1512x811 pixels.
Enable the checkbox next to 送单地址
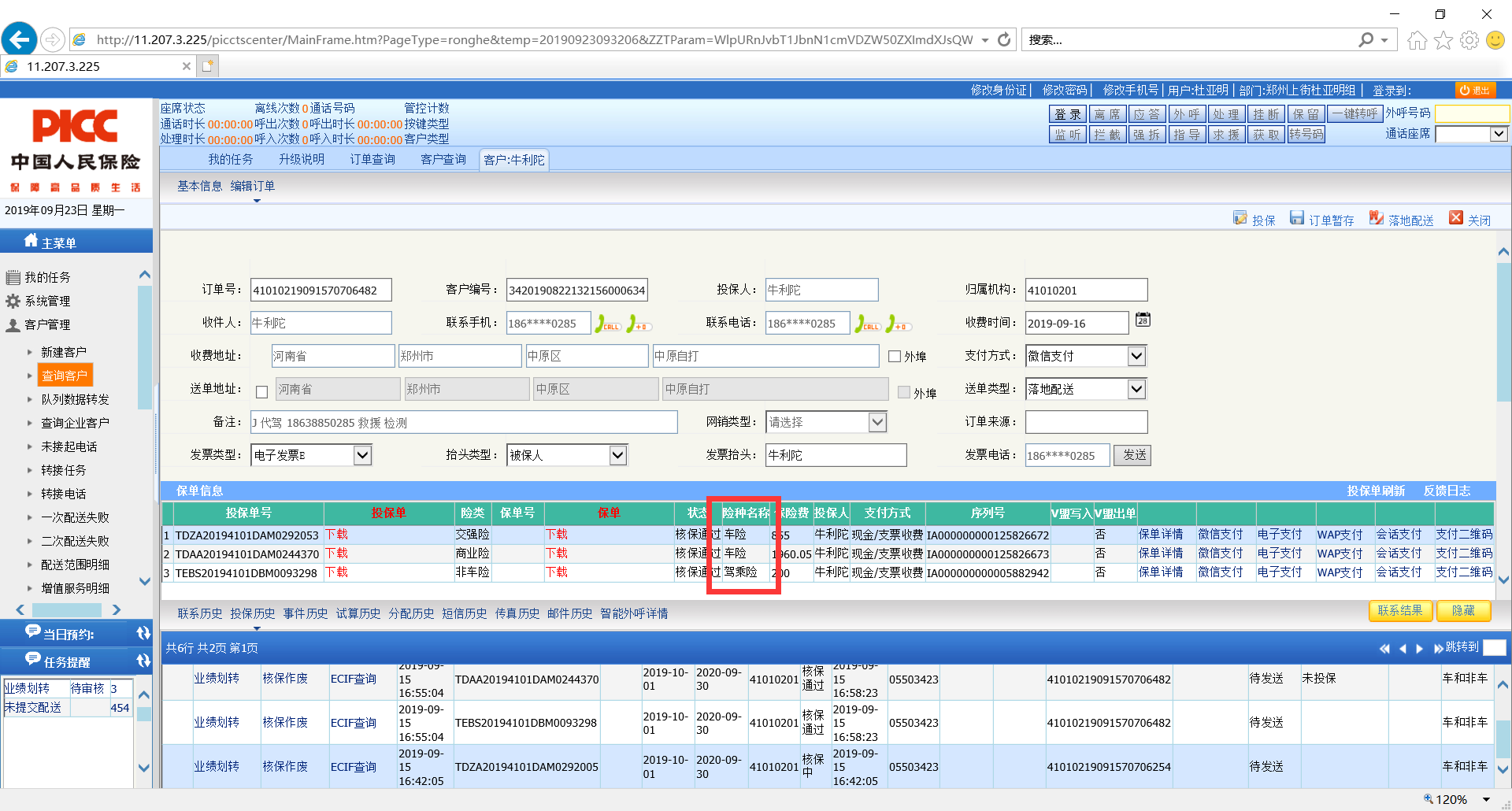(262, 391)
